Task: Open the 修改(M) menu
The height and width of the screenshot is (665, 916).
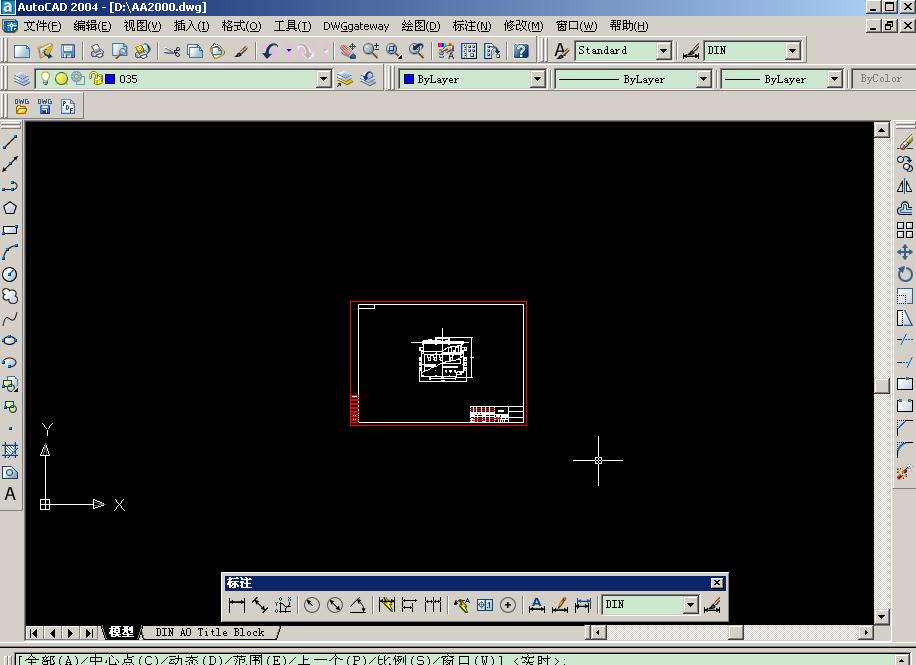Action: tap(523, 26)
